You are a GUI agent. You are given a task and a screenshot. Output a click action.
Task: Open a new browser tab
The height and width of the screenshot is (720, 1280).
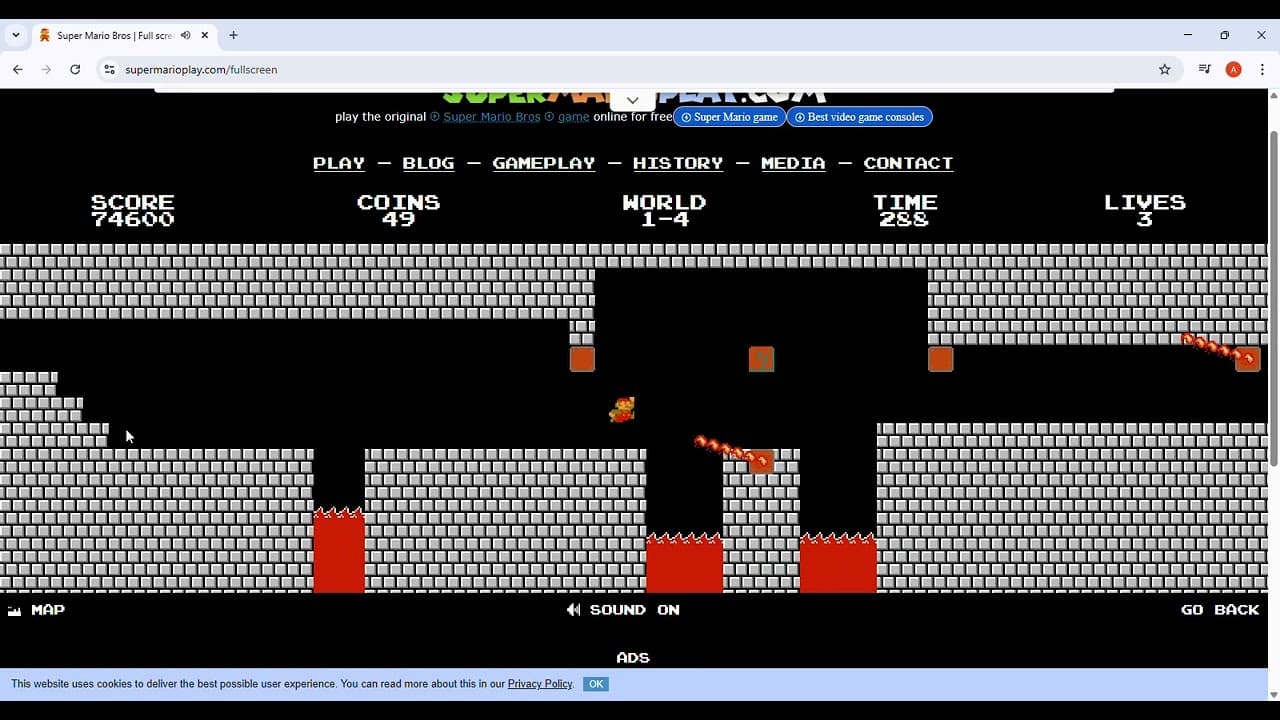(x=233, y=35)
